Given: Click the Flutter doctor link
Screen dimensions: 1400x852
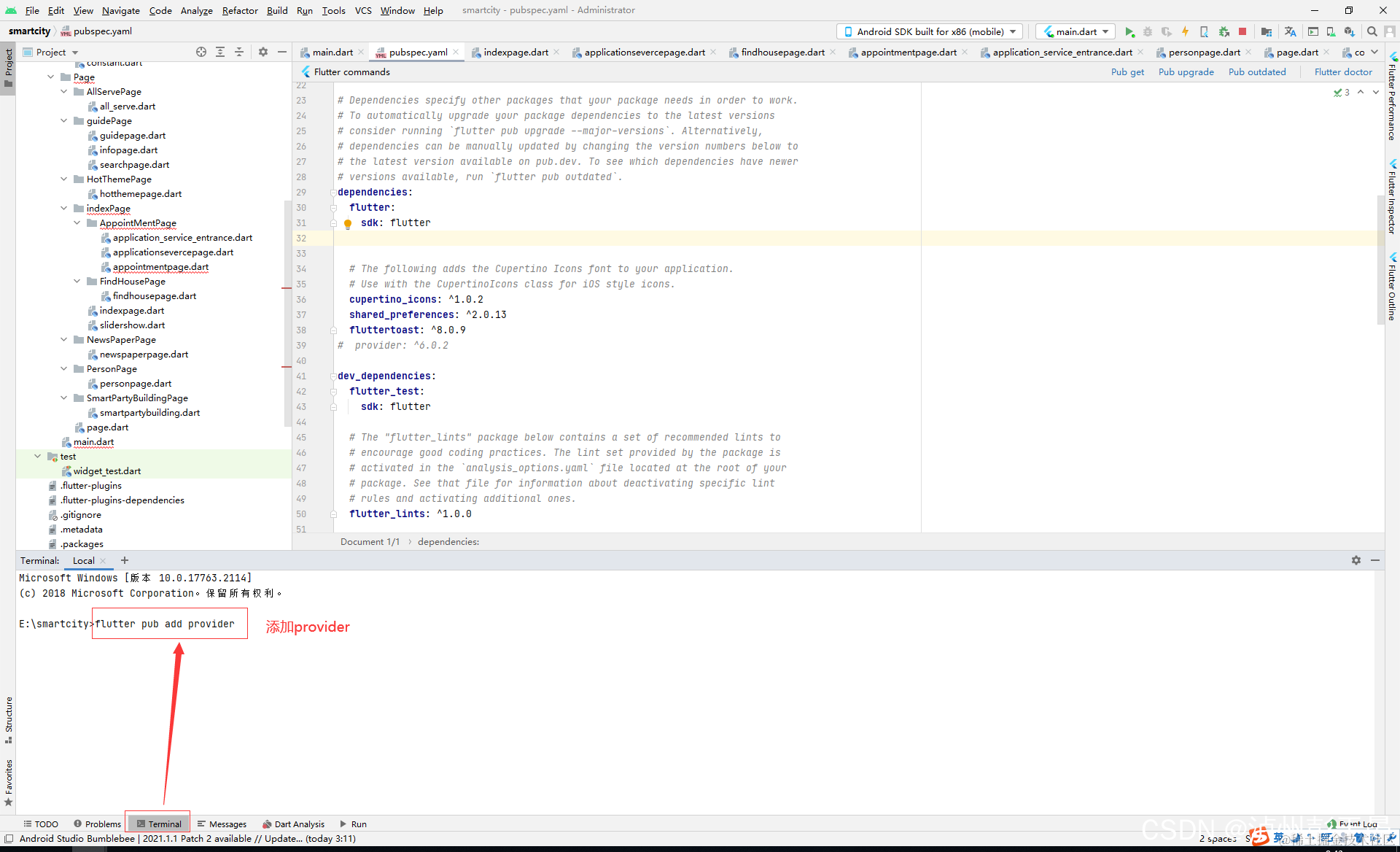Looking at the screenshot, I should click(1343, 71).
